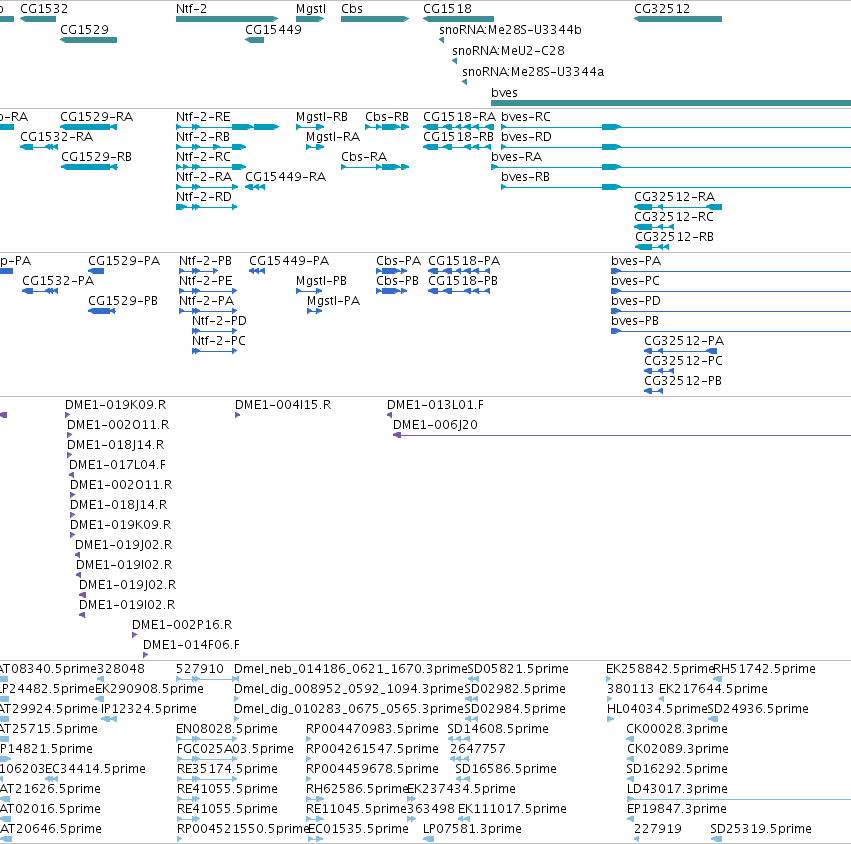The height and width of the screenshot is (844, 851).
Task: Select the CG1529-RB transcript label
Action: [x=96, y=157]
